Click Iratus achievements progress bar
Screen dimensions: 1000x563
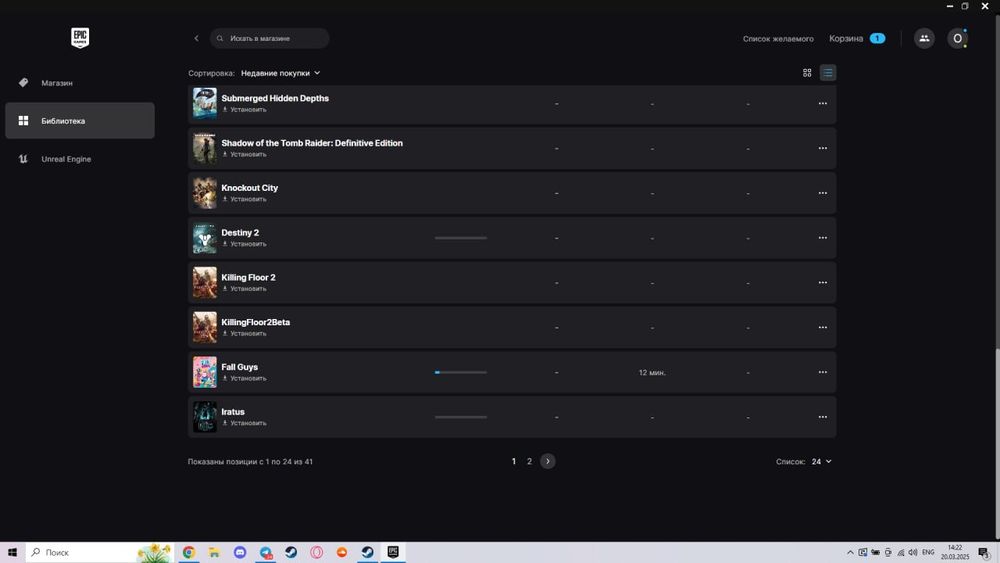pos(460,417)
